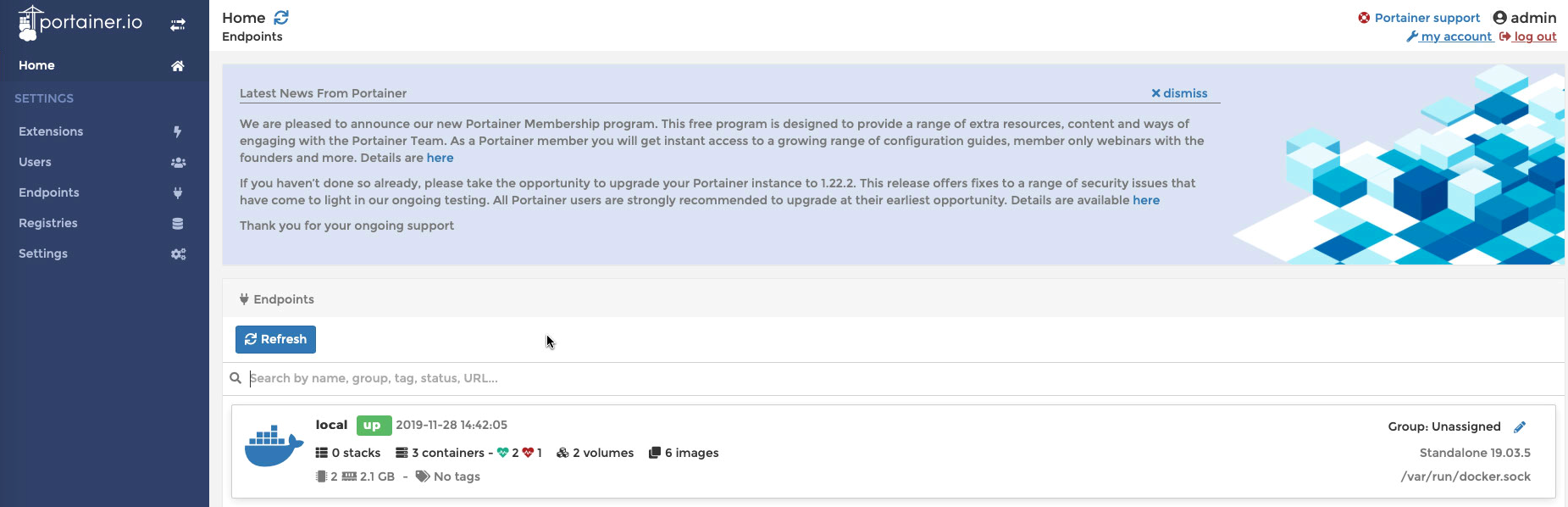Click the Registries database icon in sidebar
Screen dimensions: 1568x507
pyautogui.click(x=178, y=224)
